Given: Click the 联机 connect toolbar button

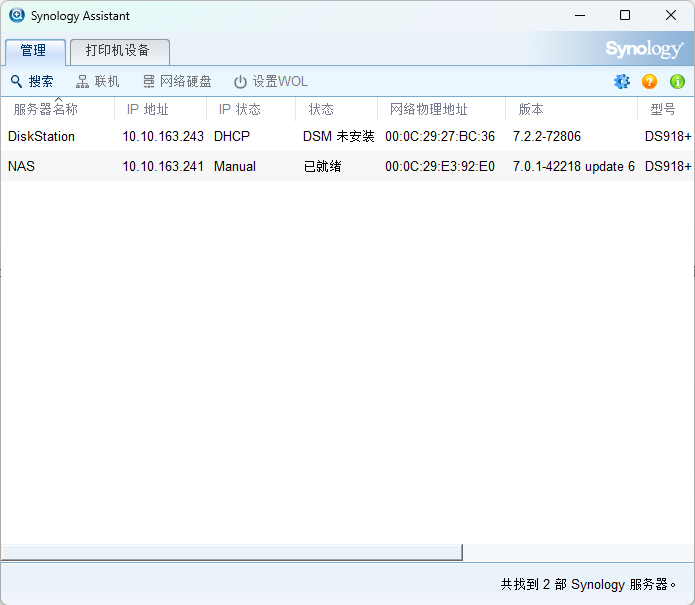Looking at the screenshot, I should click(x=98, y=82).
